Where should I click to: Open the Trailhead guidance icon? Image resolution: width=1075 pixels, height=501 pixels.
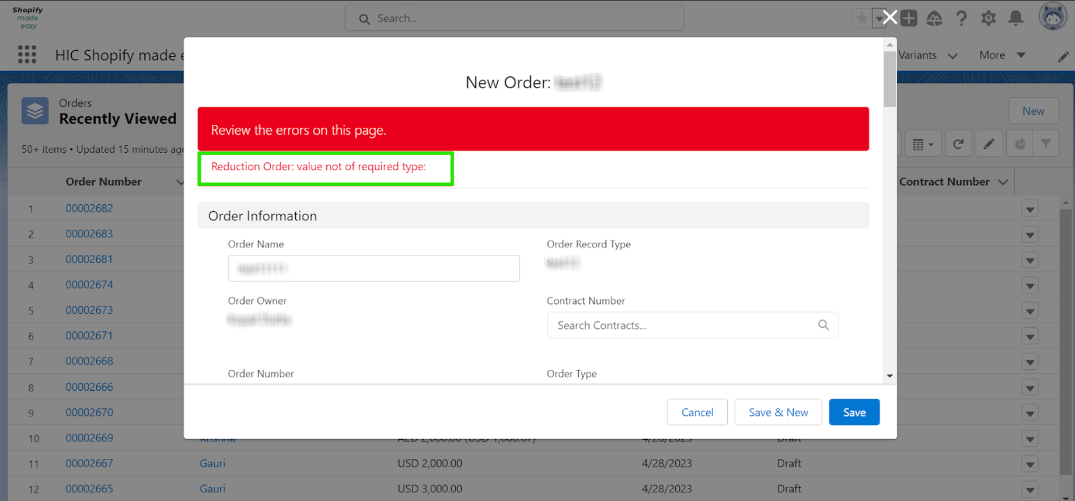pos(933,19)
